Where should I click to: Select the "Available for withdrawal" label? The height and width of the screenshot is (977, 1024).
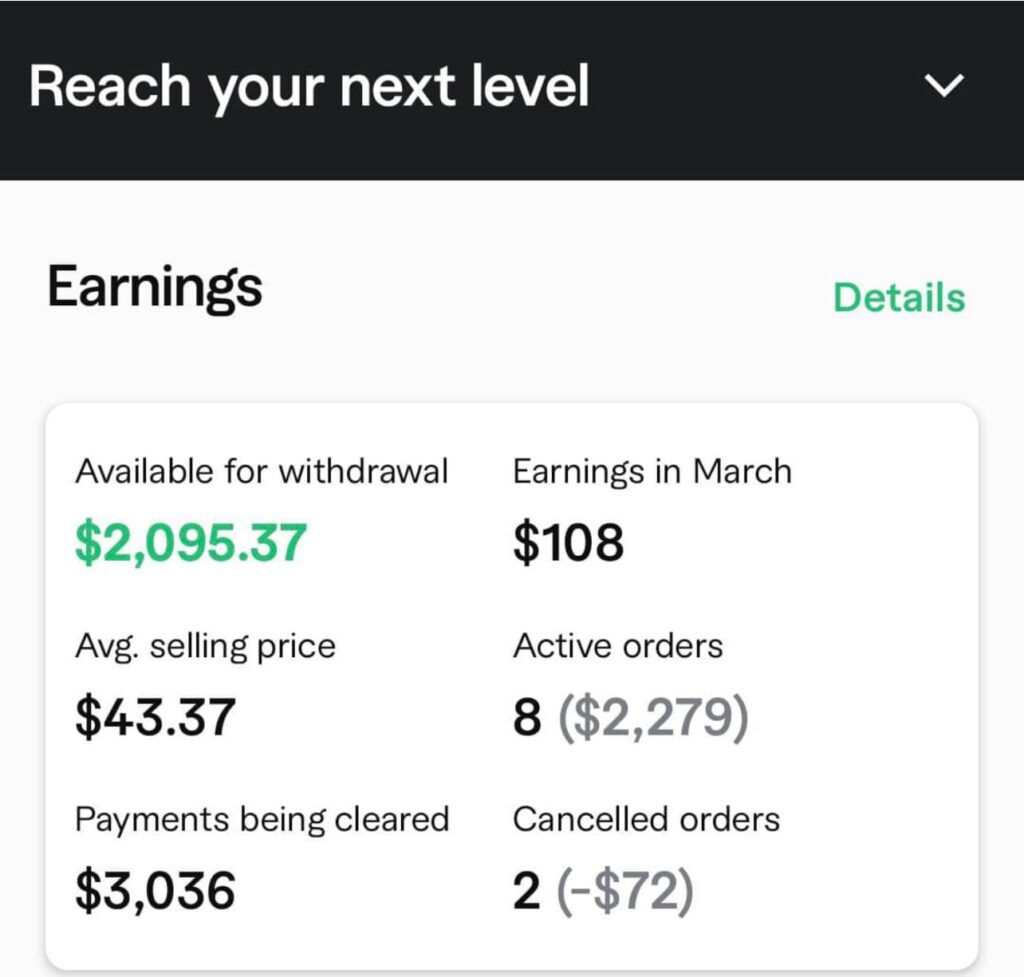(261, 472)
